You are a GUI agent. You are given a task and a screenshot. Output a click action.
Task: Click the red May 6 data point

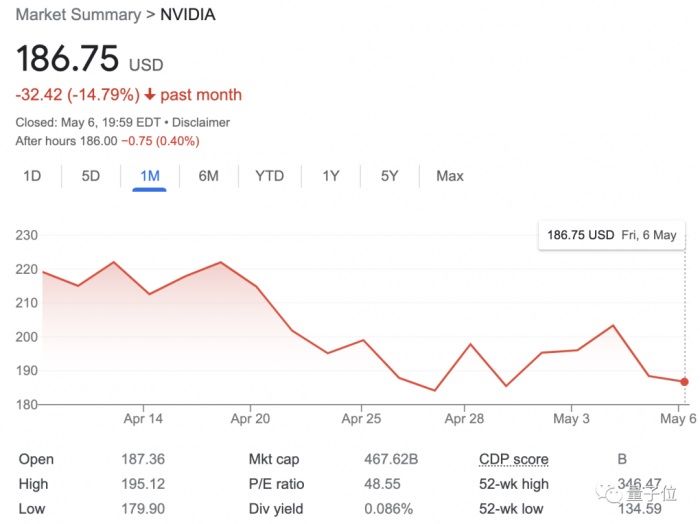click(x=685, y=381)
